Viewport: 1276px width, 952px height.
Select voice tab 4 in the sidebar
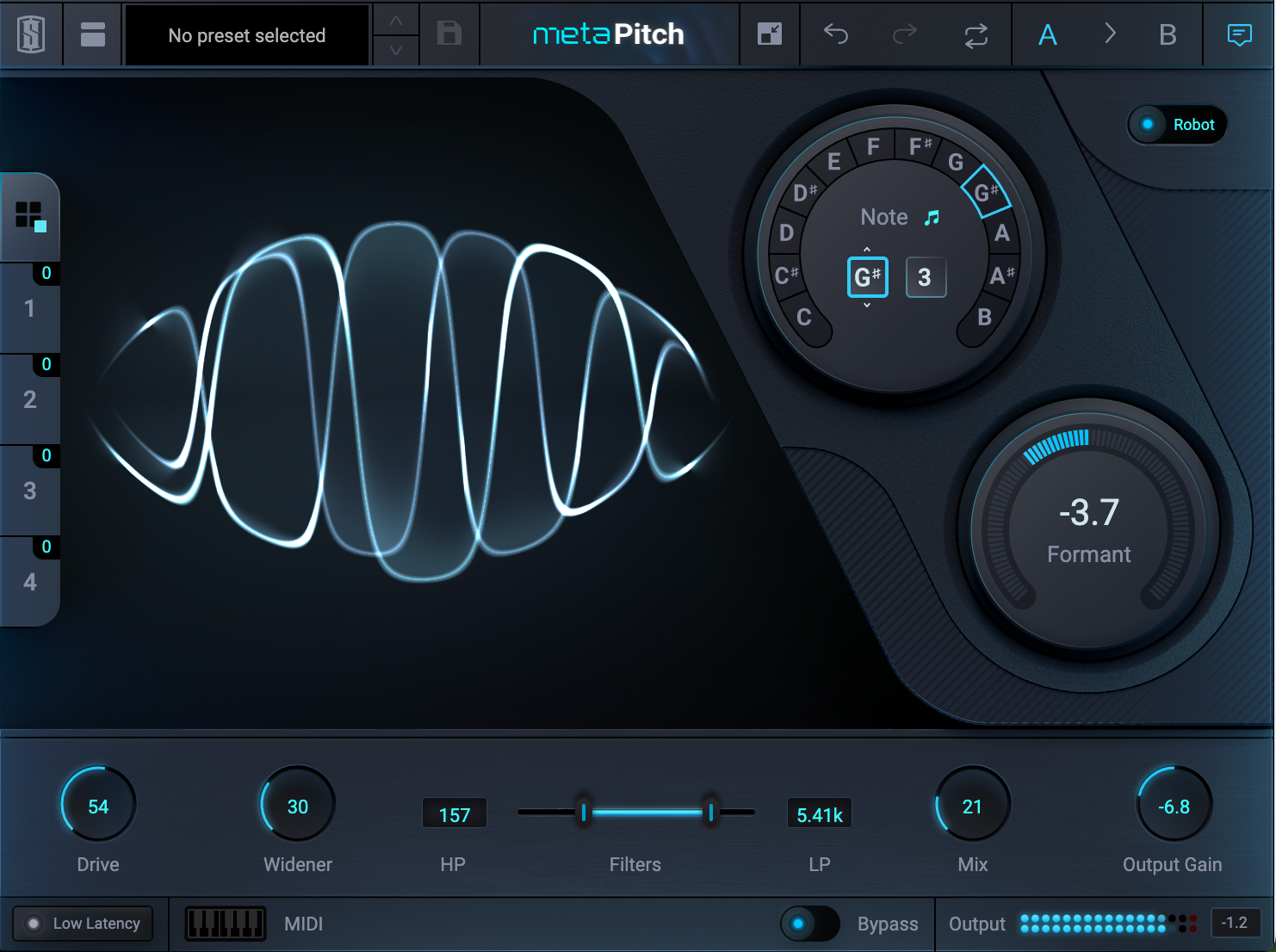pos(30,582)
